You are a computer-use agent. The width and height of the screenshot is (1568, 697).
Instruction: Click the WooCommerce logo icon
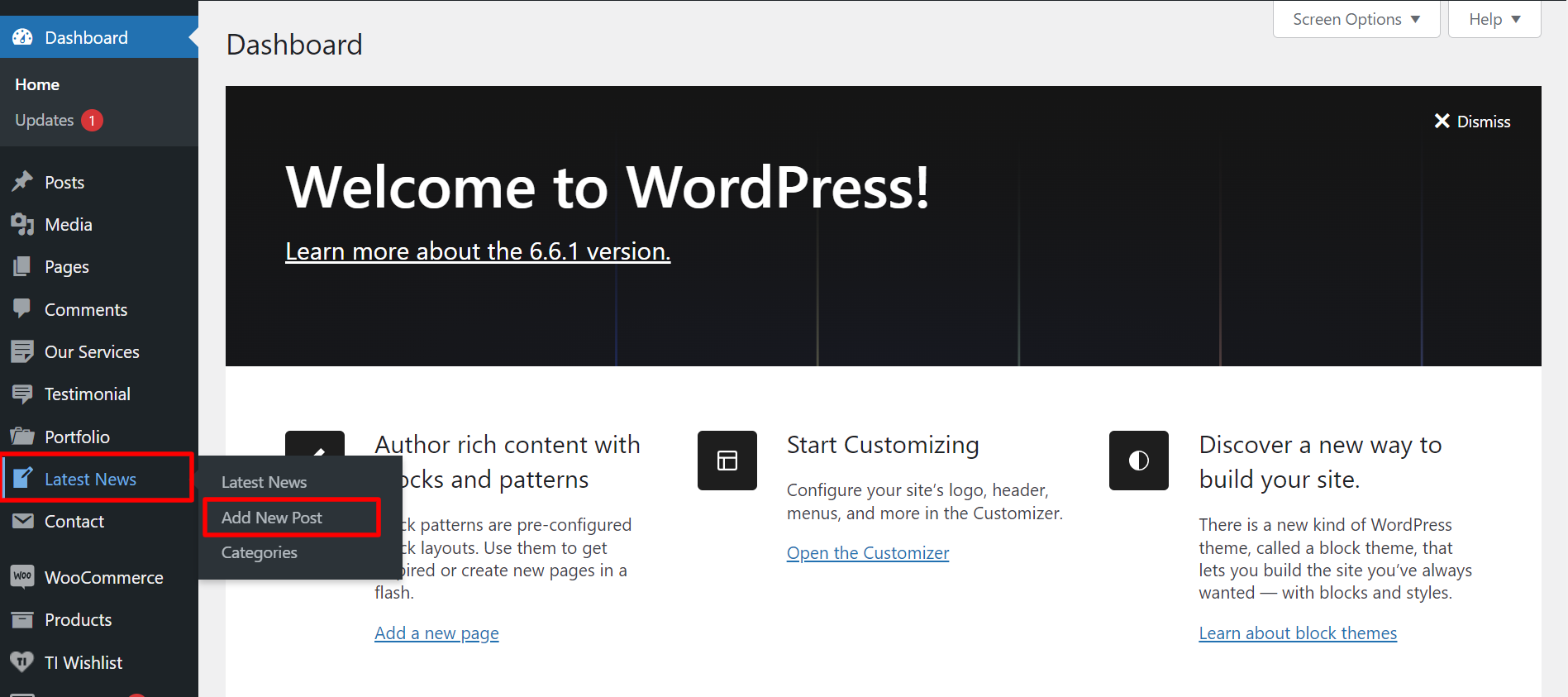(x=22, y=577)
